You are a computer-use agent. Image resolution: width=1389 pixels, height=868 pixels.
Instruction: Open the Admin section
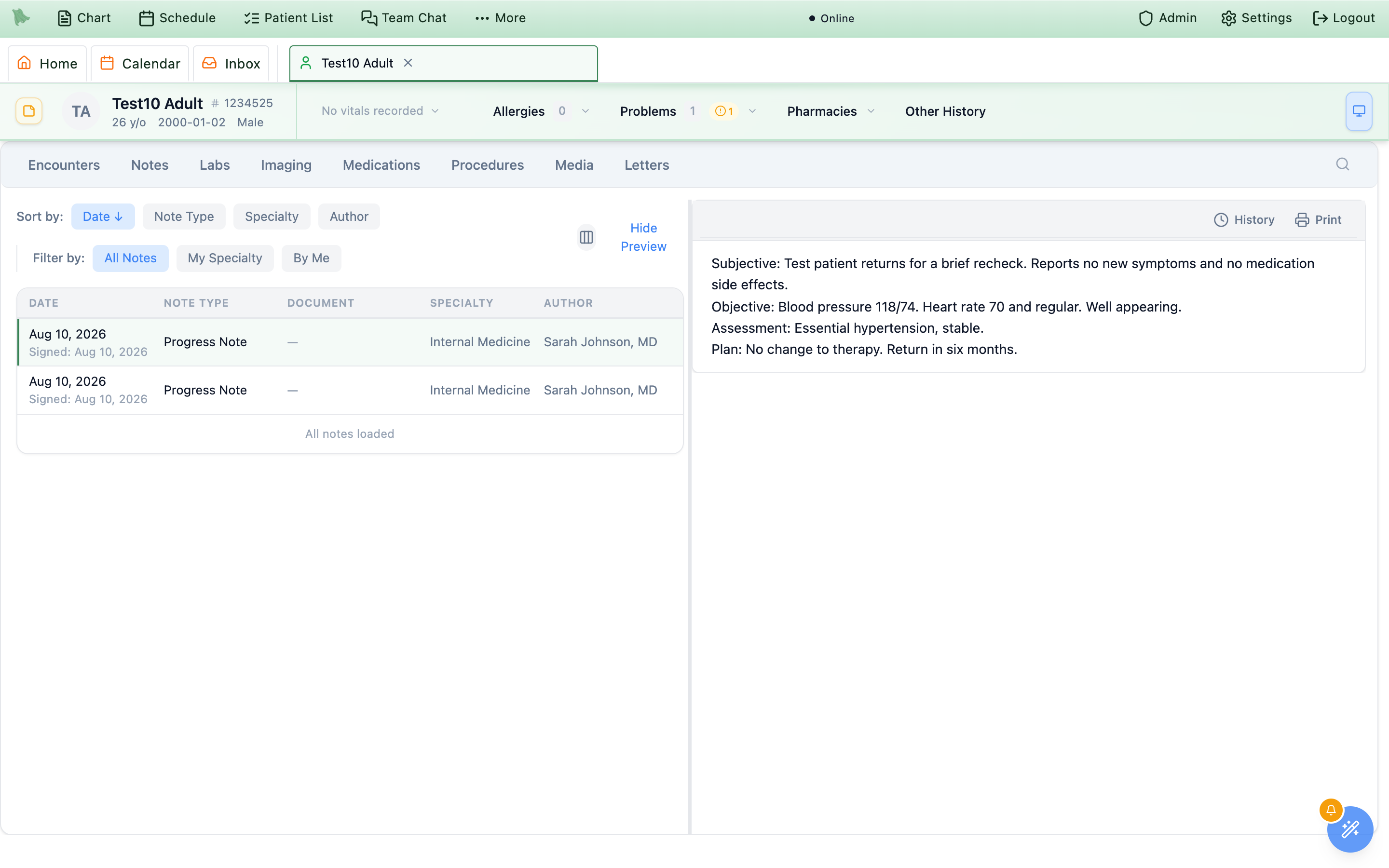[1168, 18]
